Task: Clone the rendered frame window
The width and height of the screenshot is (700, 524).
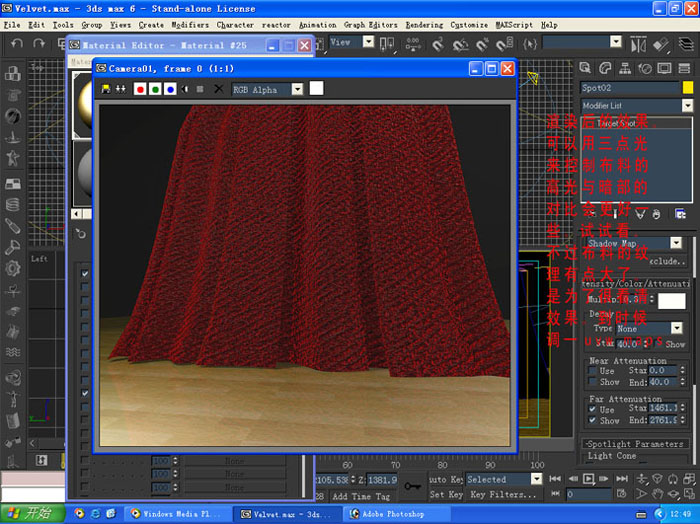Action: (121, 89)
